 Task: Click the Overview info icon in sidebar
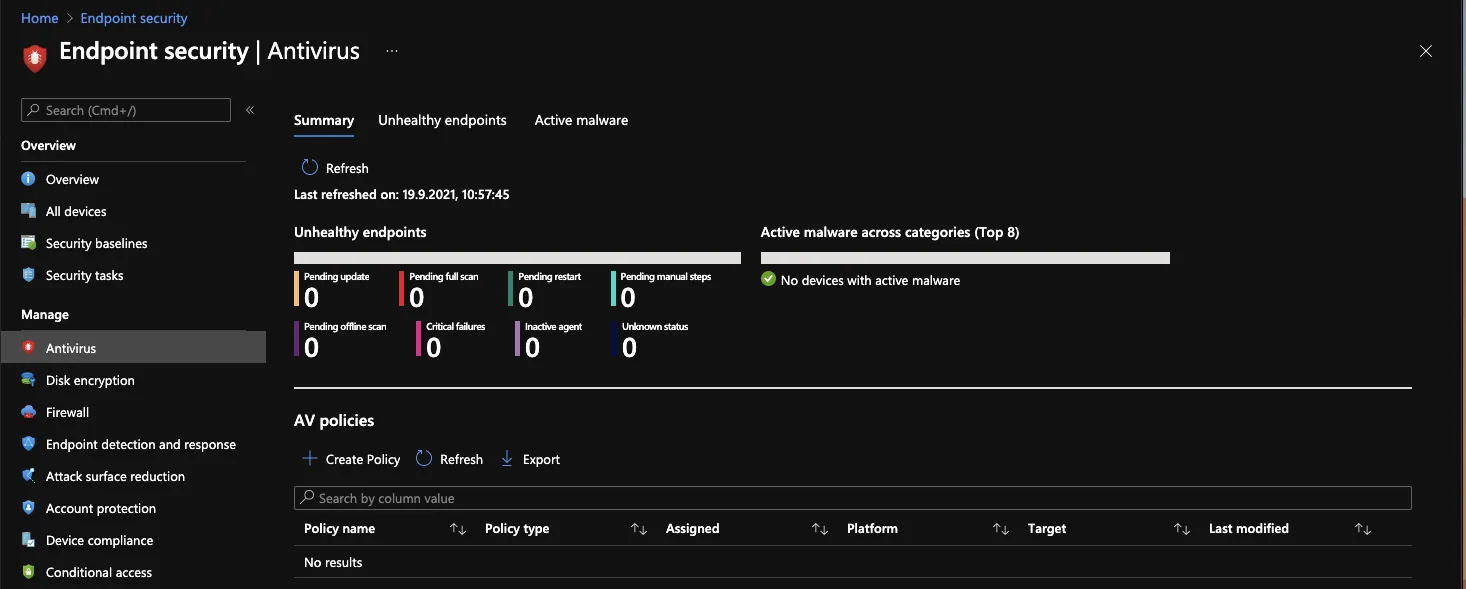pos(28,179)
